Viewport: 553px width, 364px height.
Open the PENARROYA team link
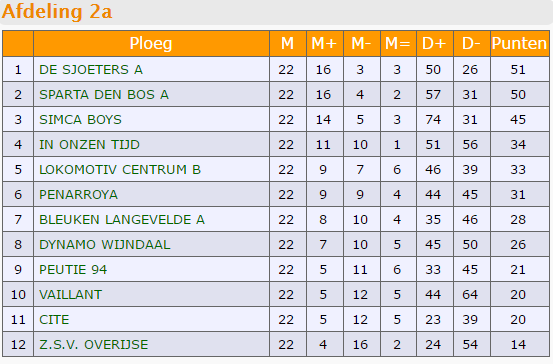[78, 195]
